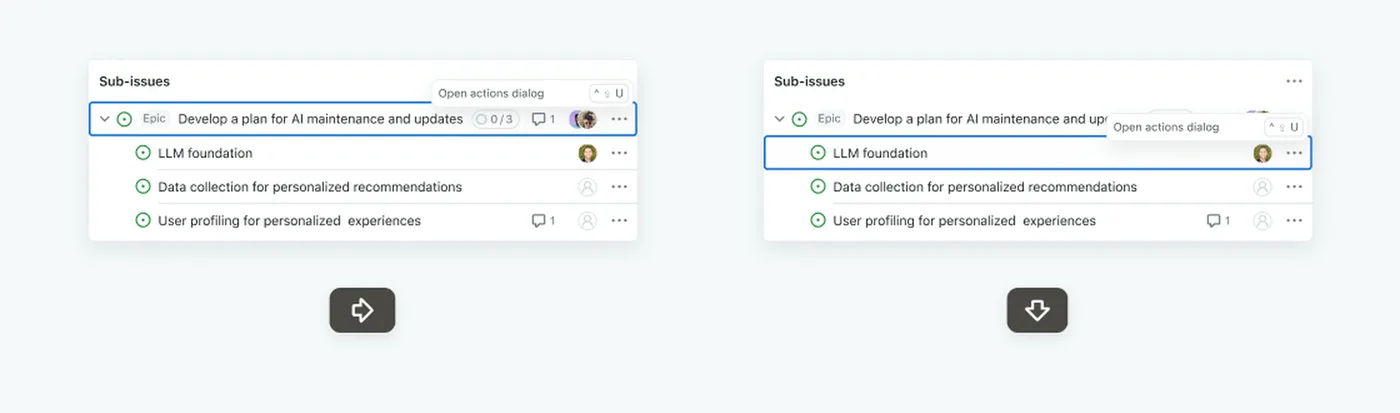The image size is (1400, 413).
Task: Open actions menu for Data collection in right panel
Action: tap(1294, 187)
